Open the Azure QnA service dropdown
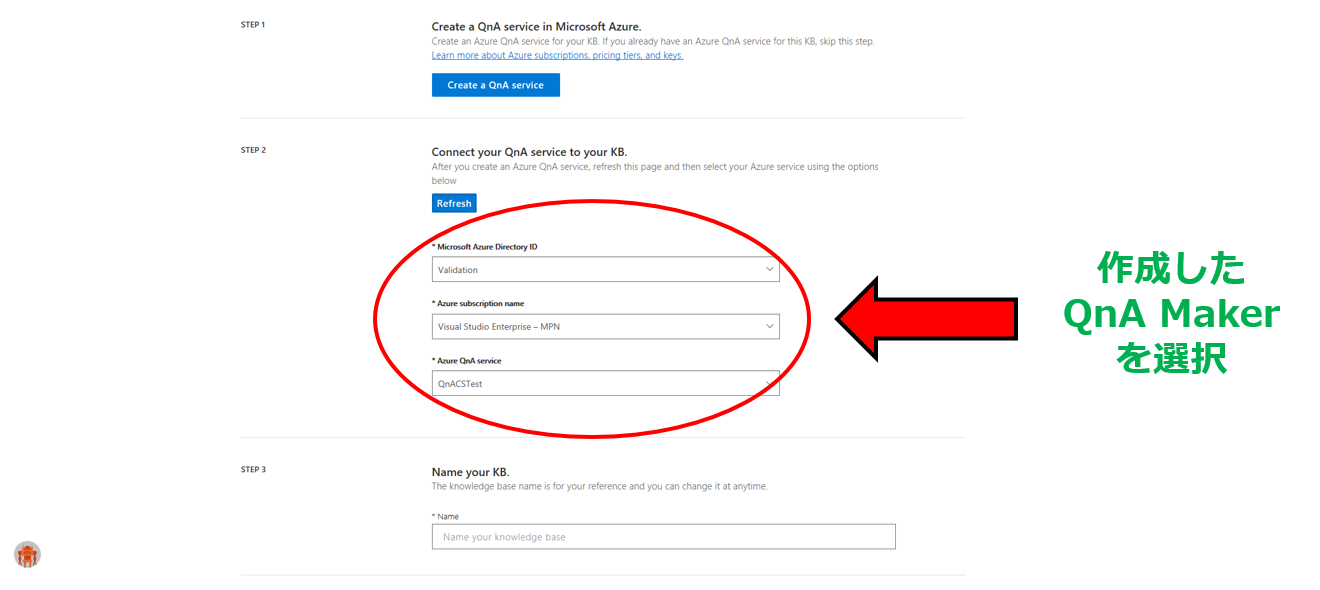 tap(605, 383)
